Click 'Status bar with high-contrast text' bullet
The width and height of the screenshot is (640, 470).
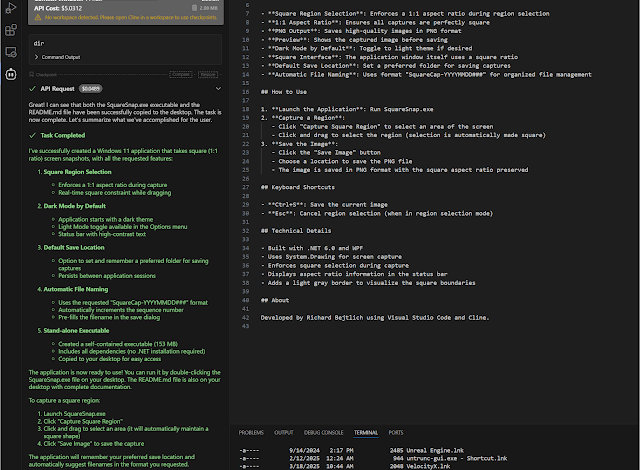pyautogui.click(x=102, y=234)
